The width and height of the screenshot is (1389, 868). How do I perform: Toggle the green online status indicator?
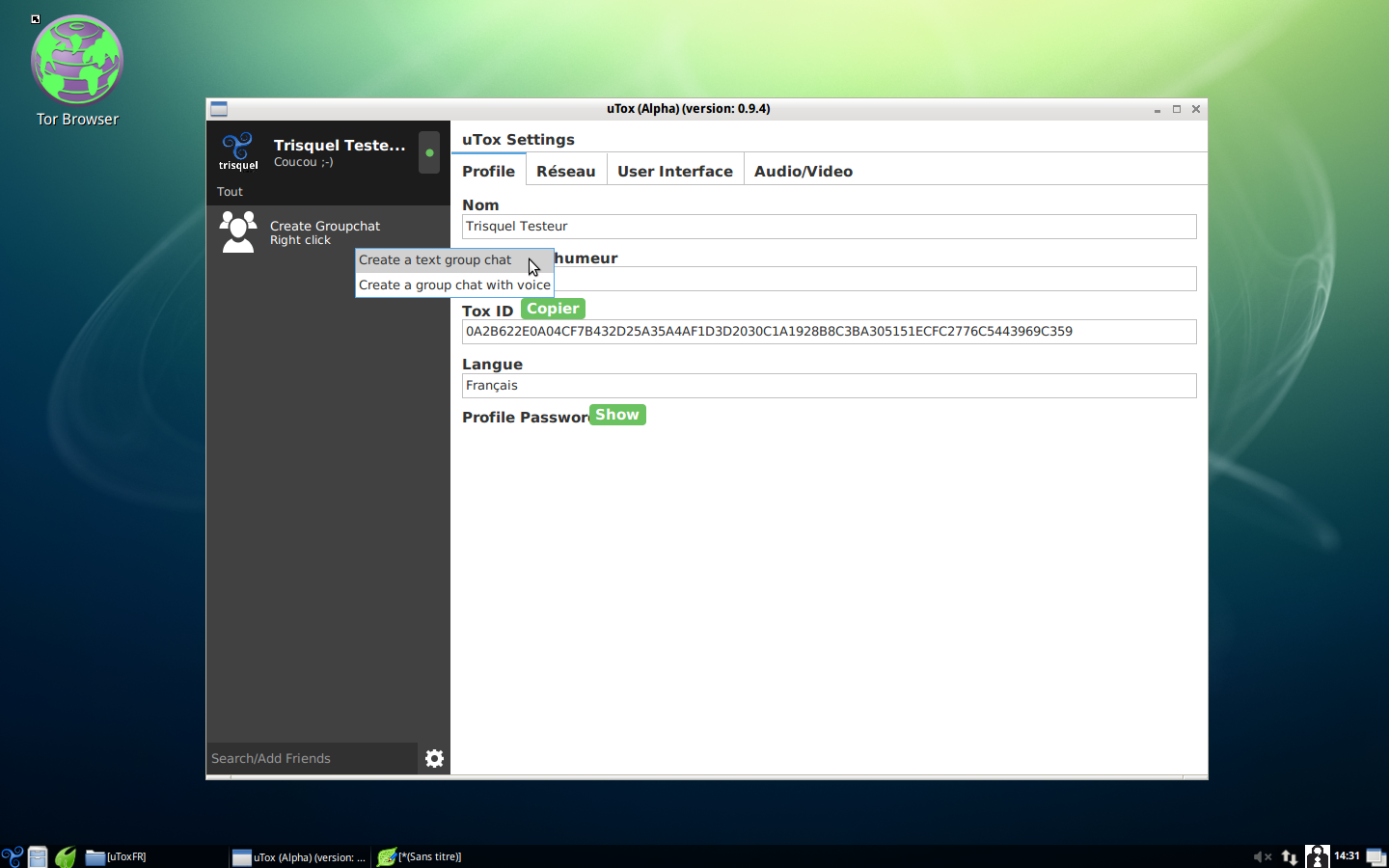pyautogui.click(x=429, y=152)
